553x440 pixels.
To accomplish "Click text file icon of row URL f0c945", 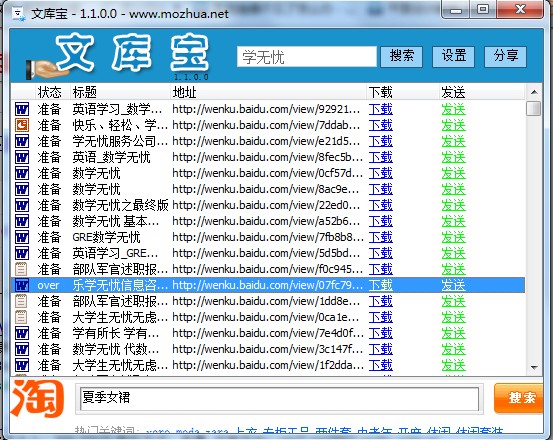I will 21,269.
